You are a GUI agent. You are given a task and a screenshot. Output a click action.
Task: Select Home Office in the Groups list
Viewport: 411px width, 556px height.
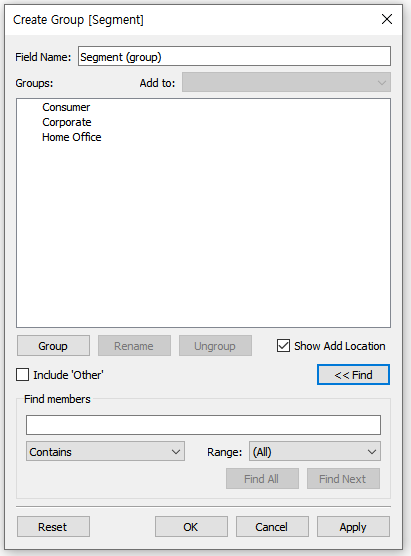tap(72, 137)
